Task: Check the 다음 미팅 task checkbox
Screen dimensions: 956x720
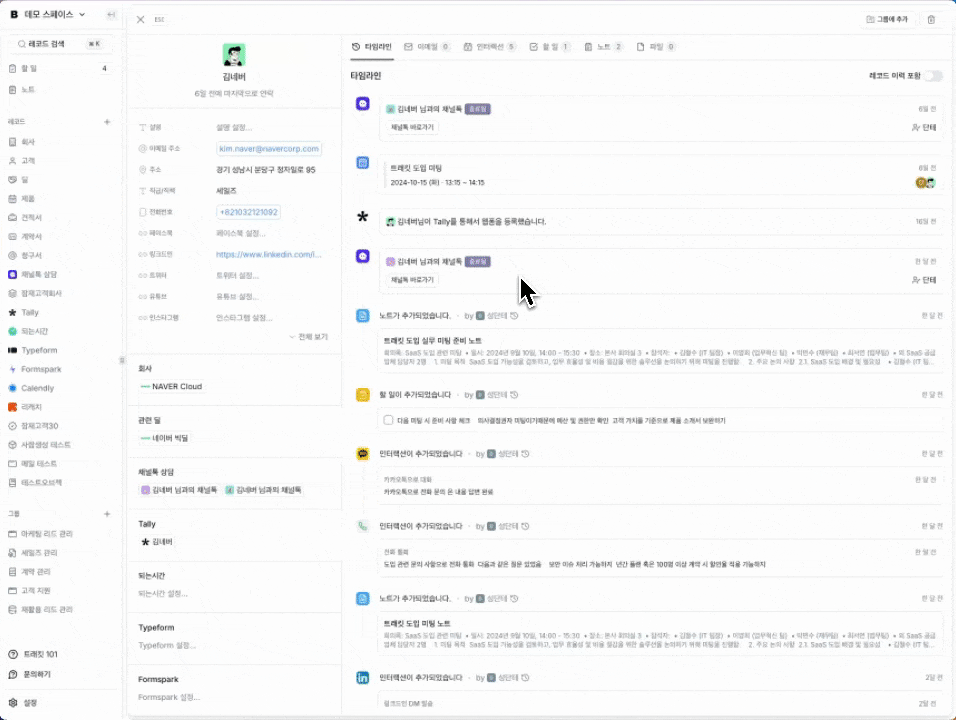Action: coord(388,420)
